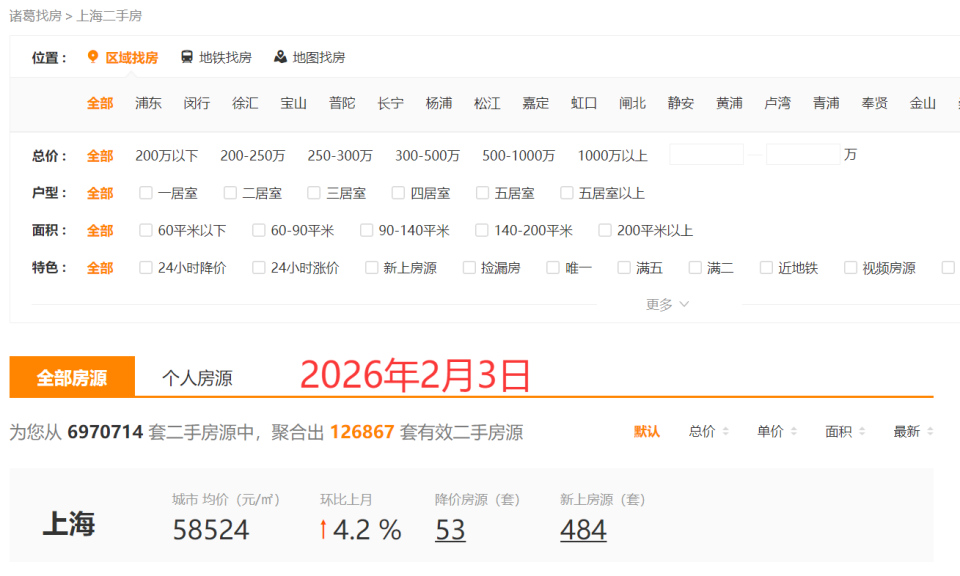This screenshot has width=960, height=576.
Task: Select the 地图找房 map icon
Action: tap(280, 57)
